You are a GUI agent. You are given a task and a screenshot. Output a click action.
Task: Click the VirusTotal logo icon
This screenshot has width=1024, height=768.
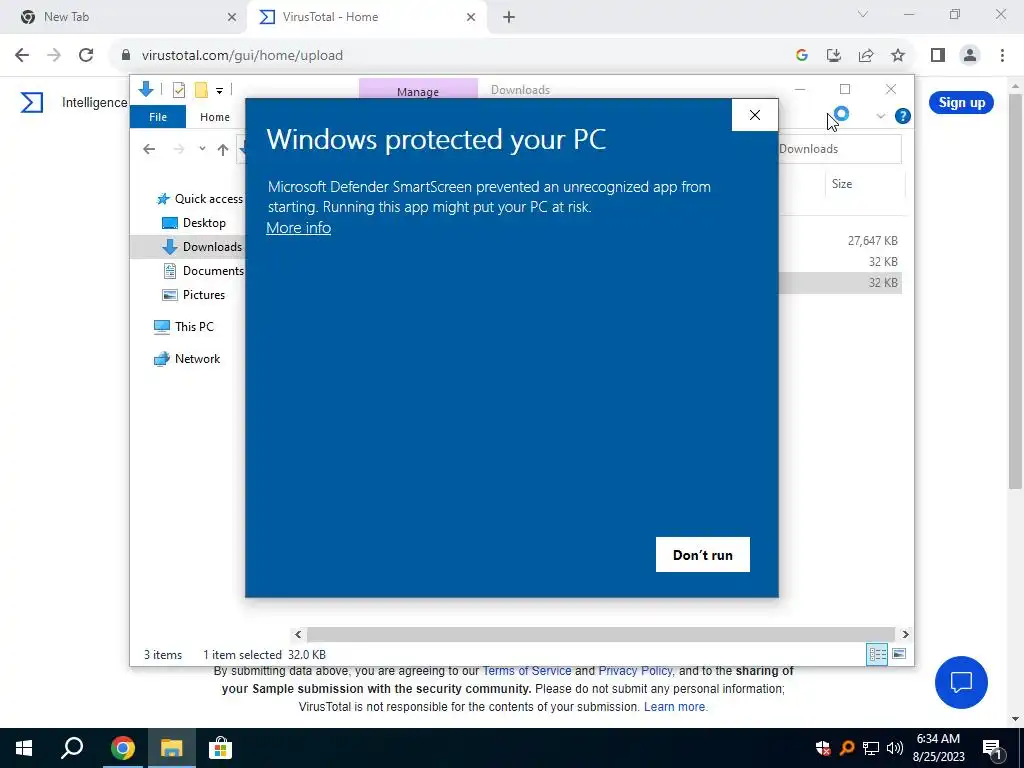click(32, 103)
